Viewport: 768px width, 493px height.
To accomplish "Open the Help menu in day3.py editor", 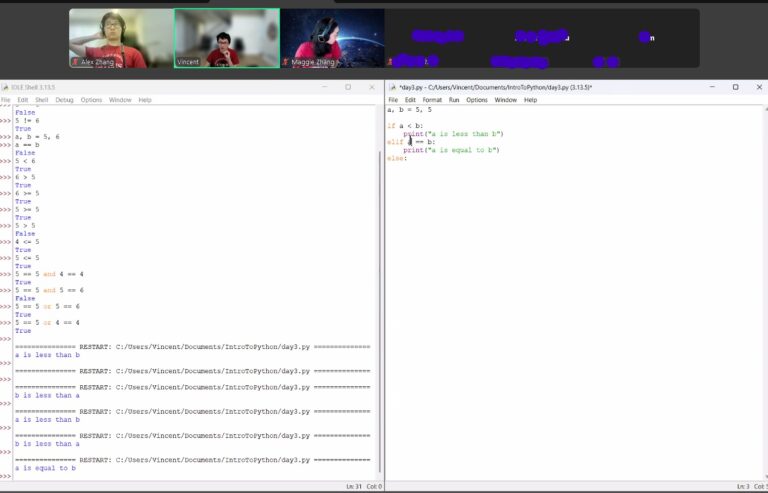I will (x=530, y=100).
